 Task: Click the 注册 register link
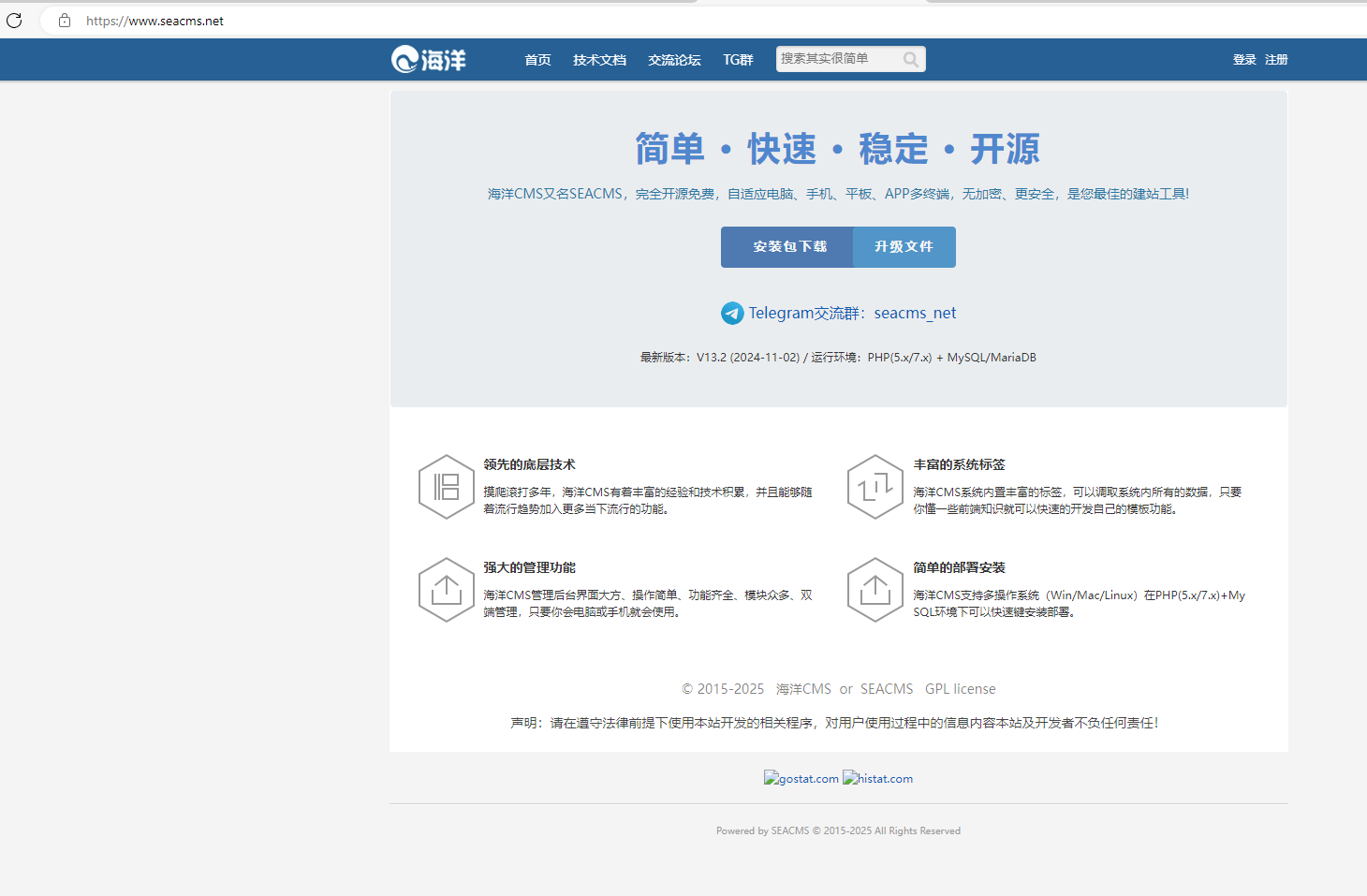[x=1276, y=60]
